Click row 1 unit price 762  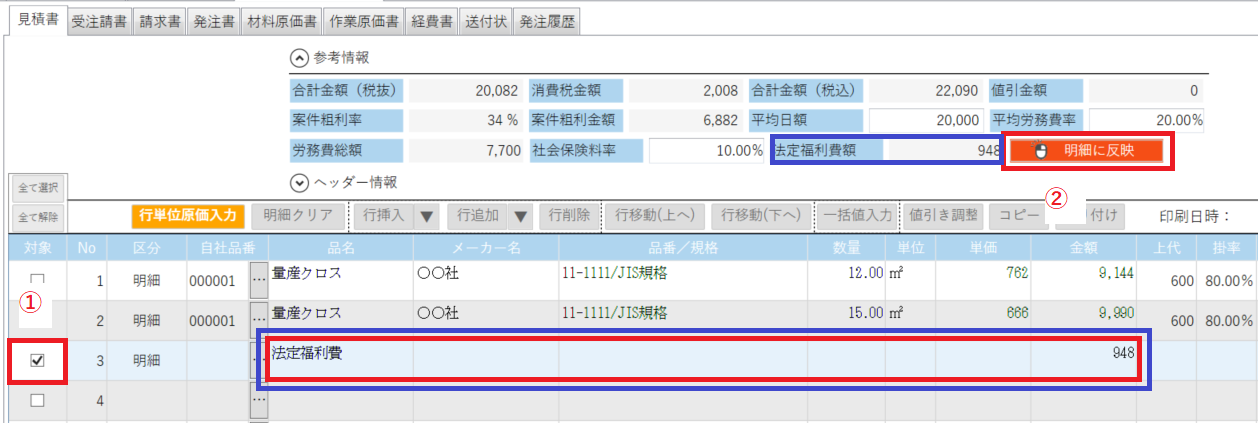tap(980, 281)
